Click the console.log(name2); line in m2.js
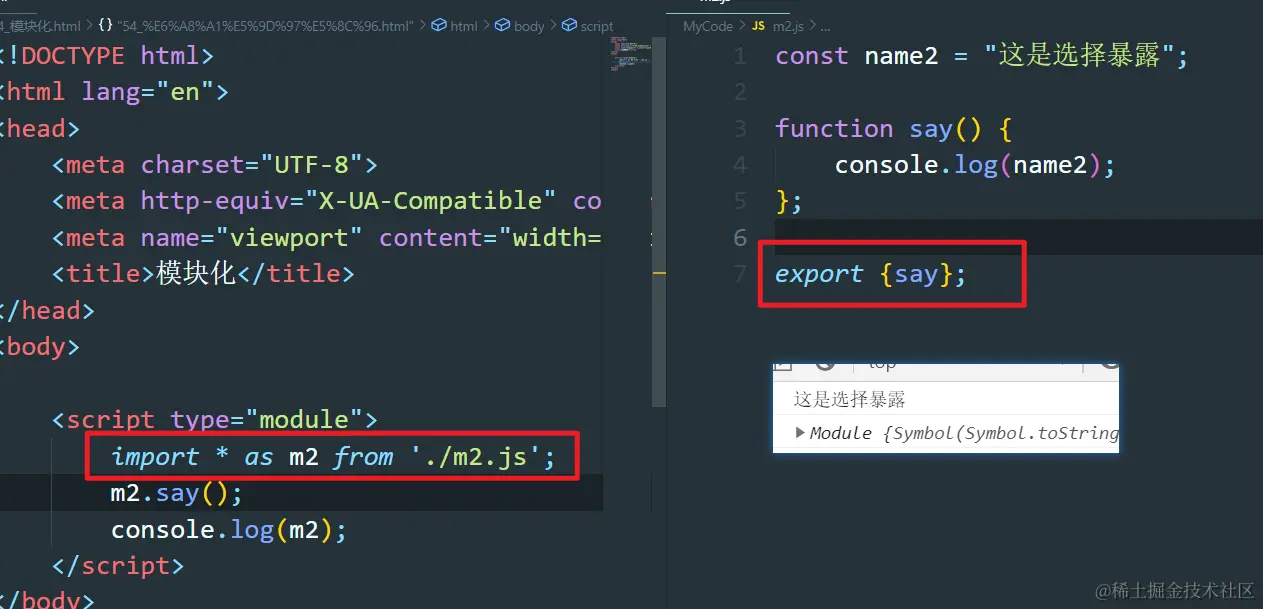1263x609 pixels. 975,164
